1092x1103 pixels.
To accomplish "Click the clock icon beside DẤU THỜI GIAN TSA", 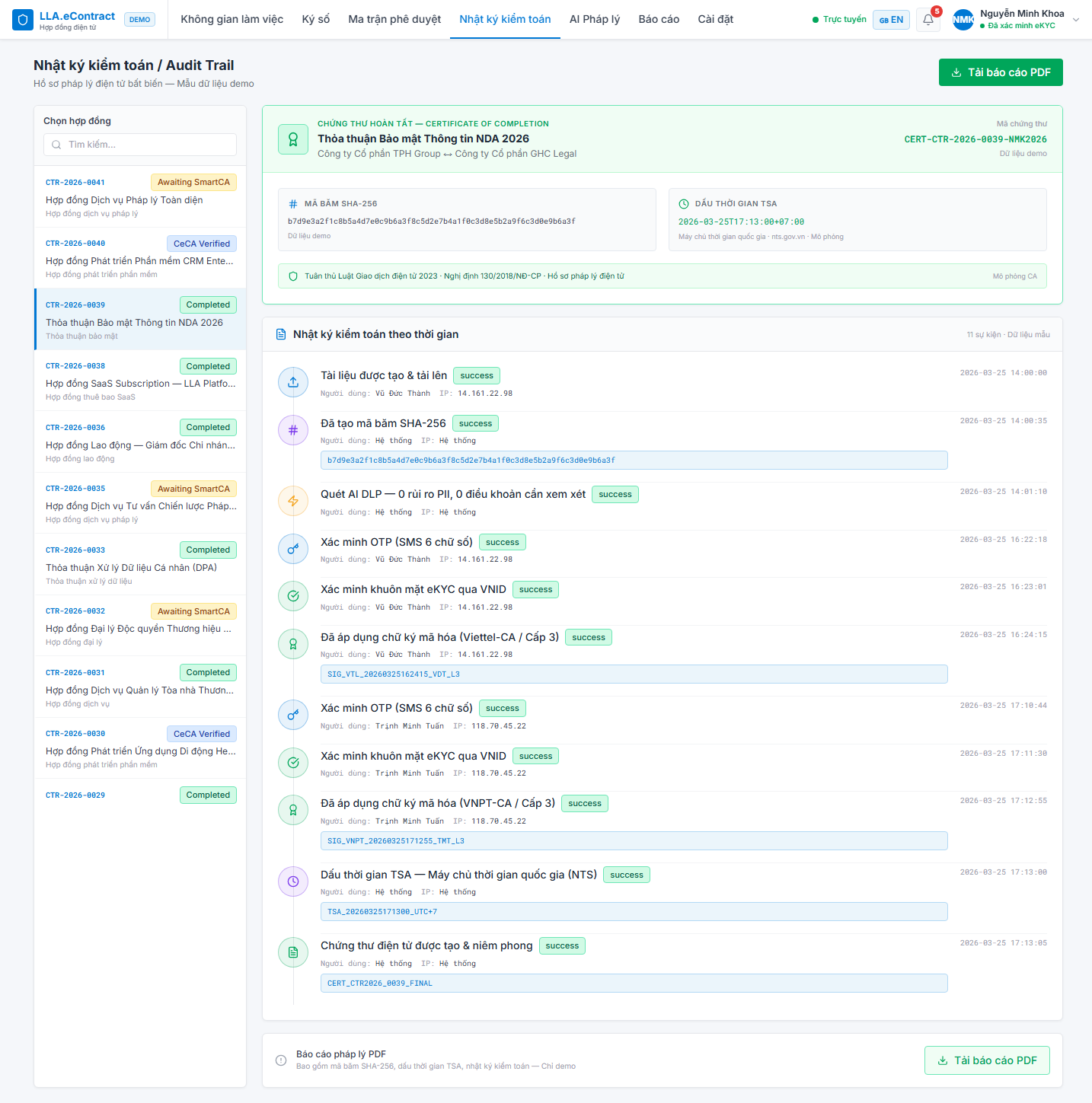I will [684, 204].
